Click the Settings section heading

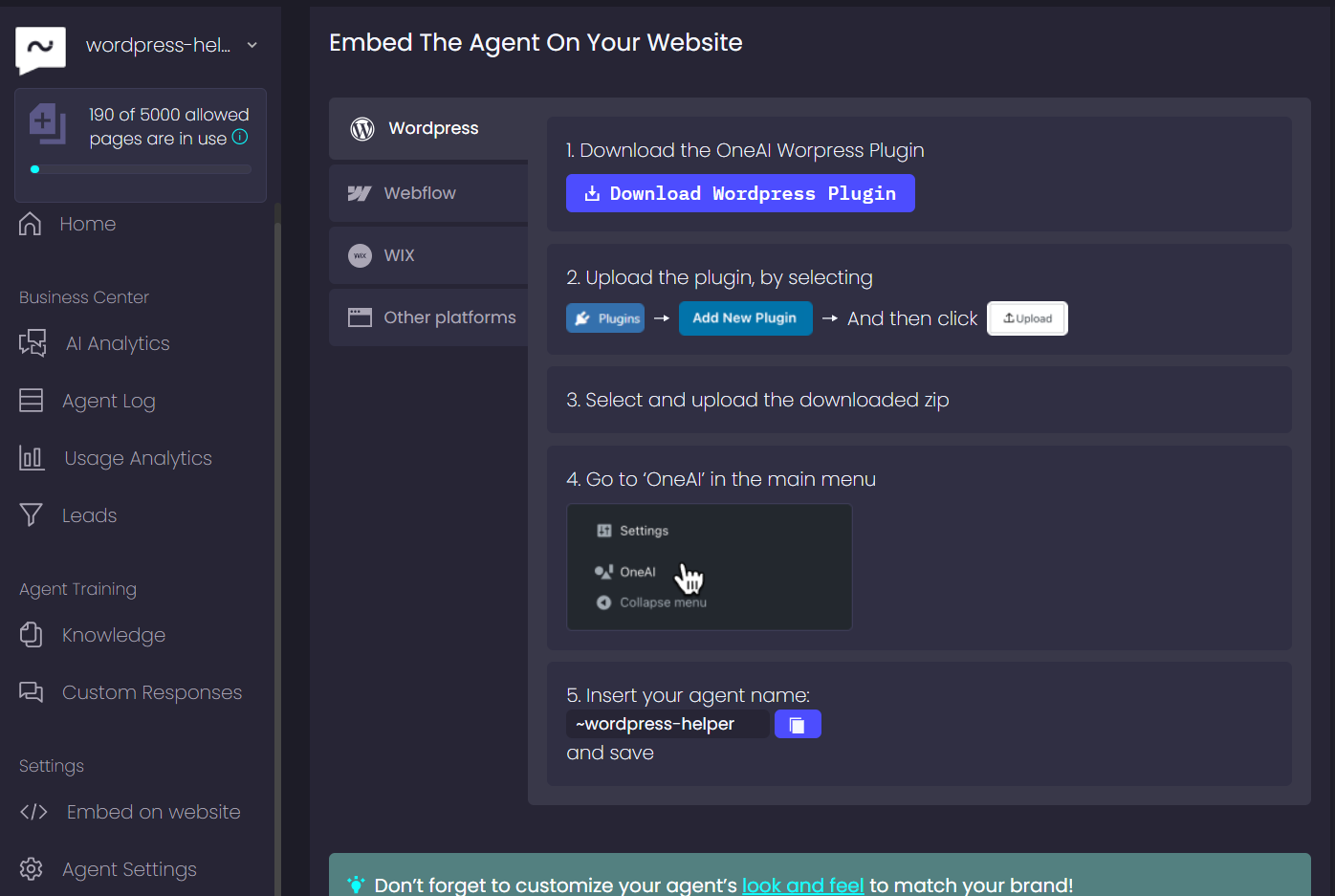coord(52,766)
